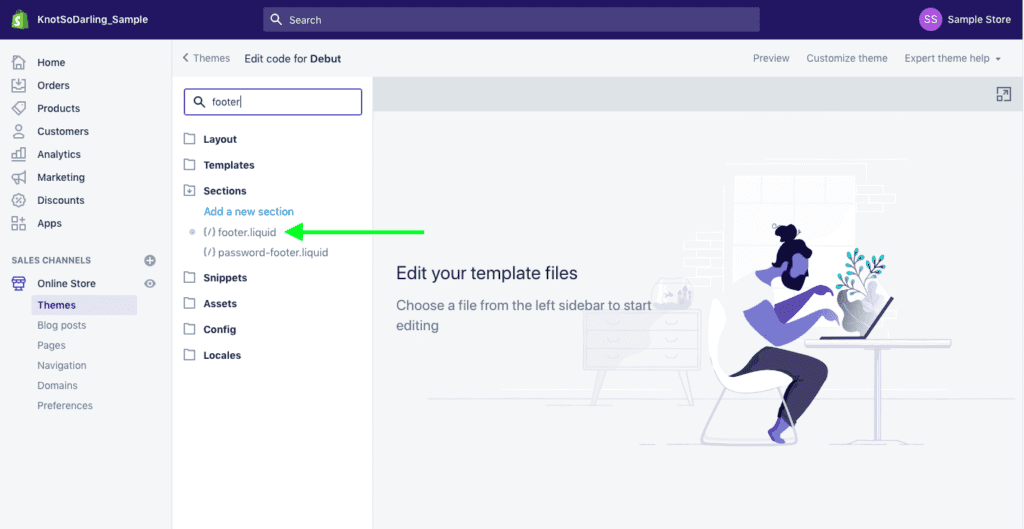Image resolution: width=1024 pixels, height=529 pixels.
Task: Click the Discounts badge icon
Action: point(19,200)
